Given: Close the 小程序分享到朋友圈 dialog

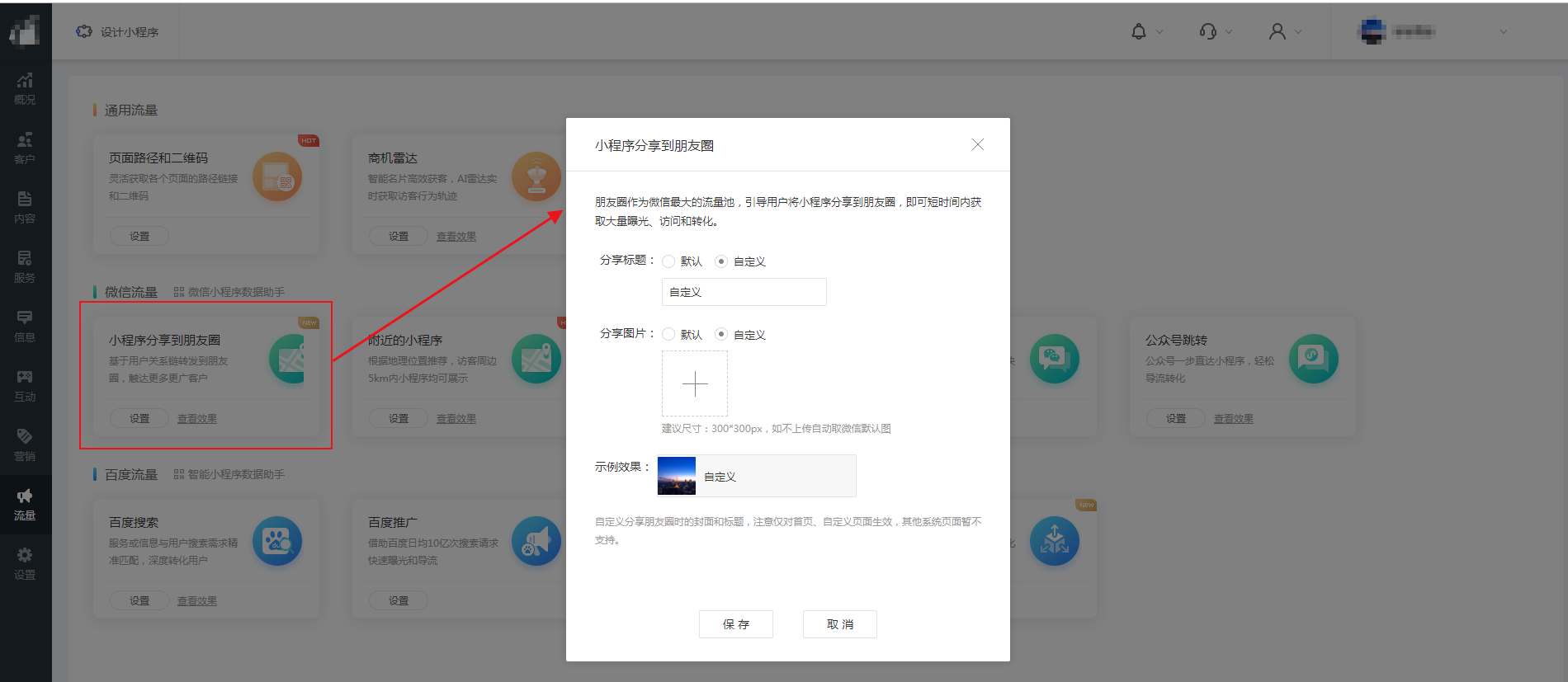Looking at the screenshot, I should (978, 144).
